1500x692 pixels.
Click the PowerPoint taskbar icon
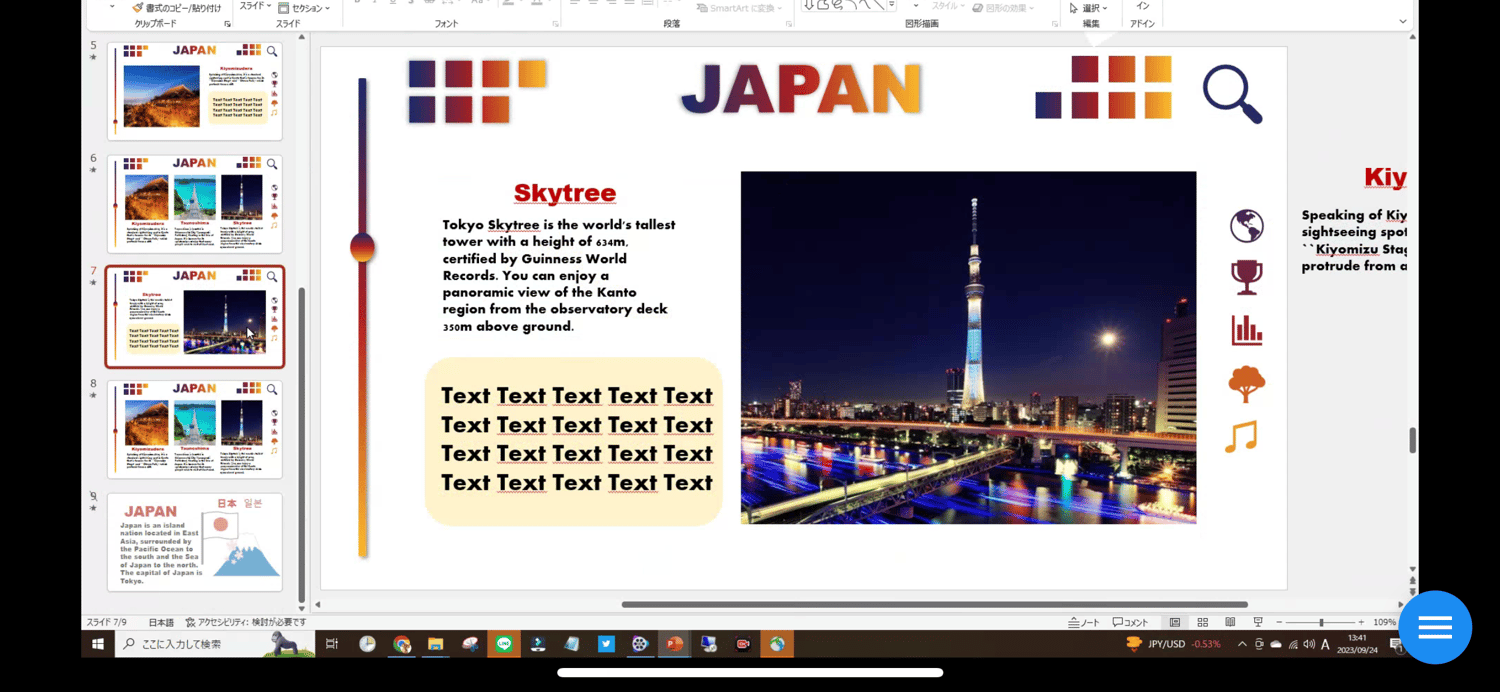pyautogui.click(x=675, y=644)
